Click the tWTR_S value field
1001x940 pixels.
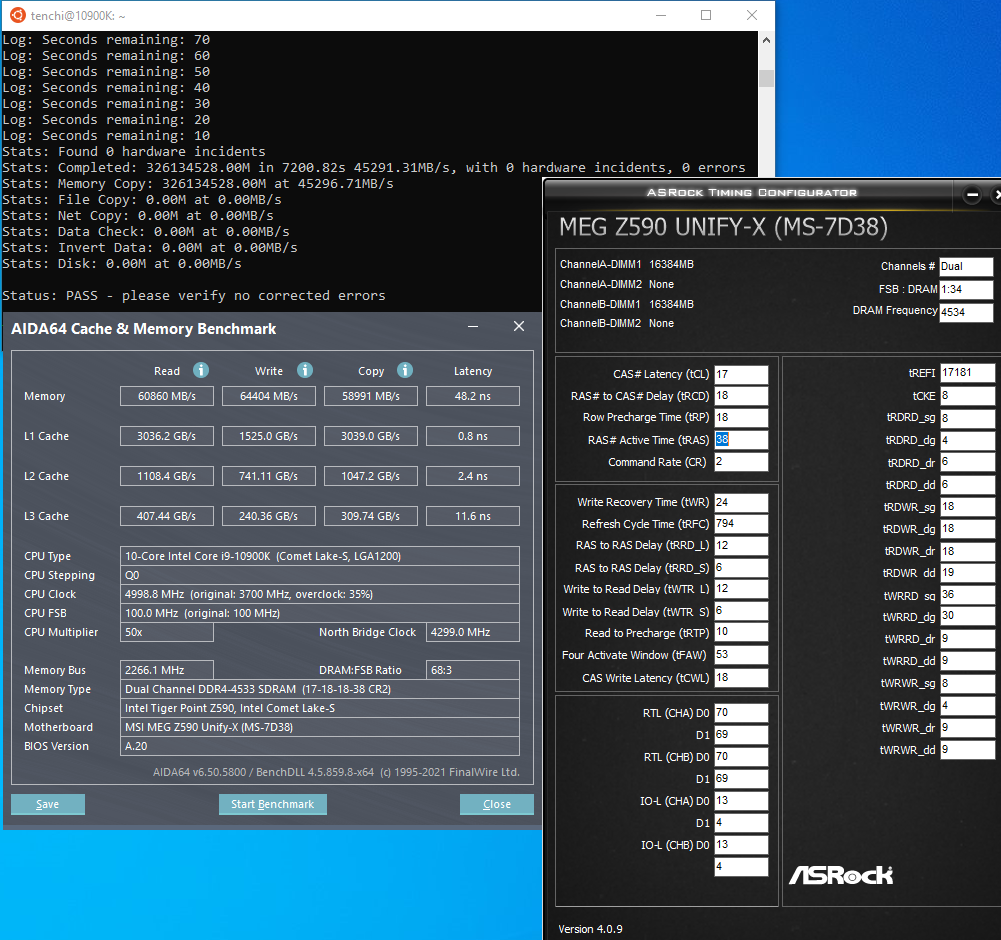741,611
